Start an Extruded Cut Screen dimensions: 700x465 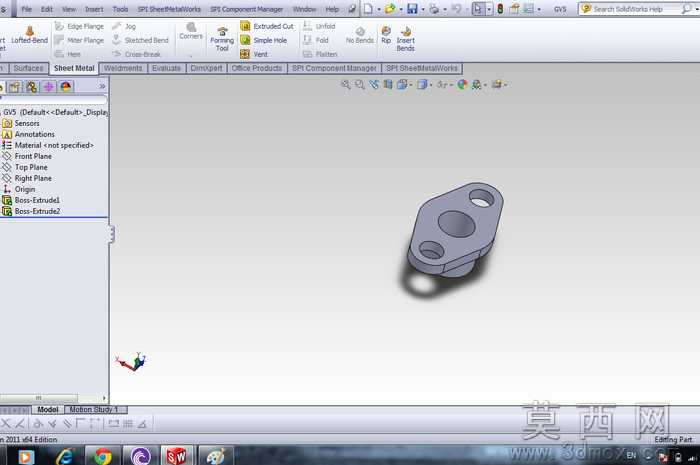(267, 26)
